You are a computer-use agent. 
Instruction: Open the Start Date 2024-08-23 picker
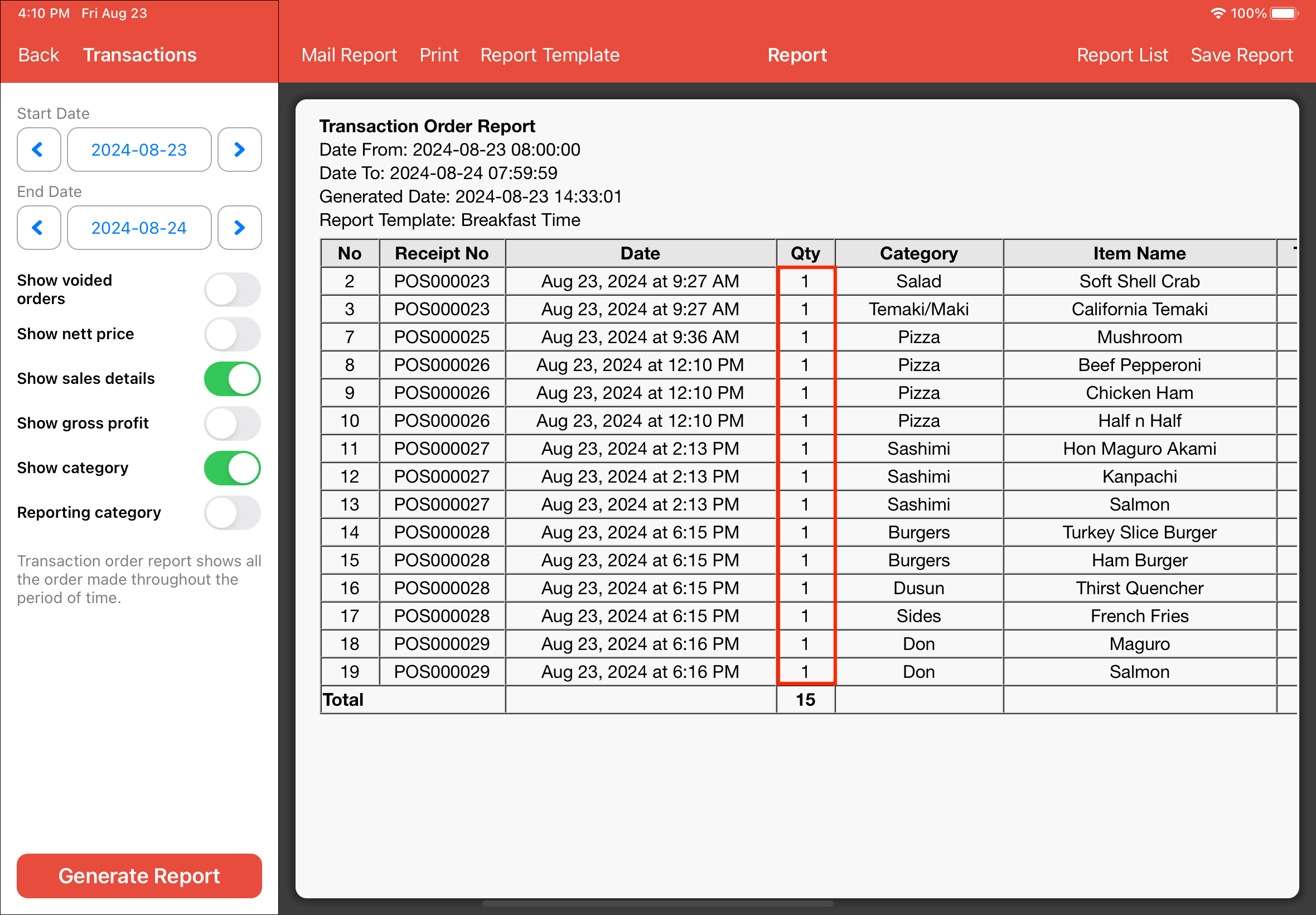pyautogui.click(x=139, y=150)
